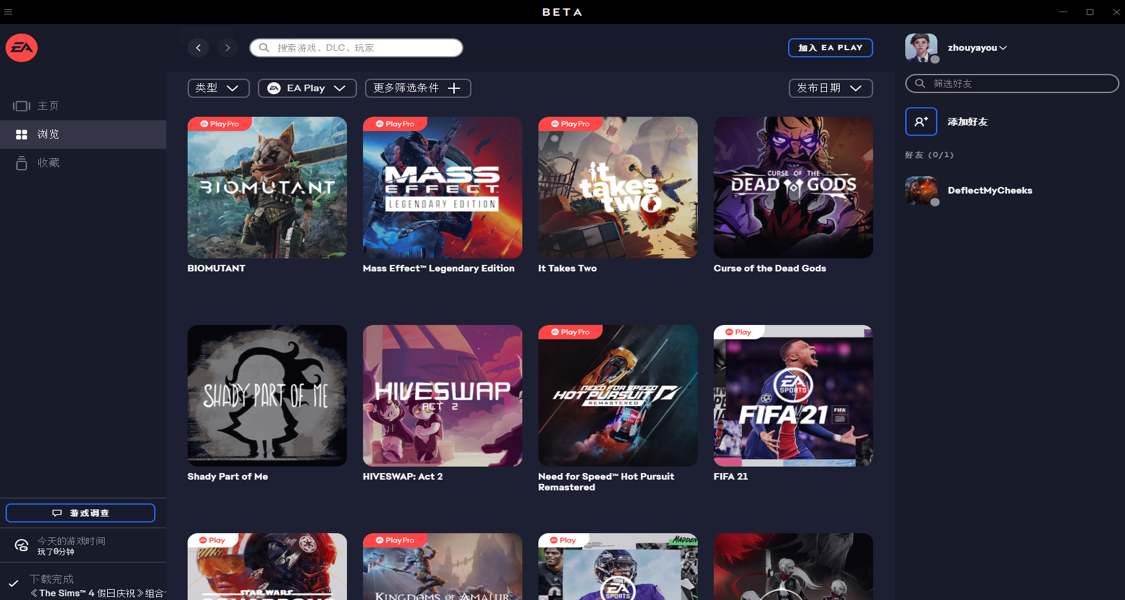Screen dimensions: 1125x600
Task: Expand the EA Play filter dropdown
Action: pyautogui.click(x=307, y=88)
